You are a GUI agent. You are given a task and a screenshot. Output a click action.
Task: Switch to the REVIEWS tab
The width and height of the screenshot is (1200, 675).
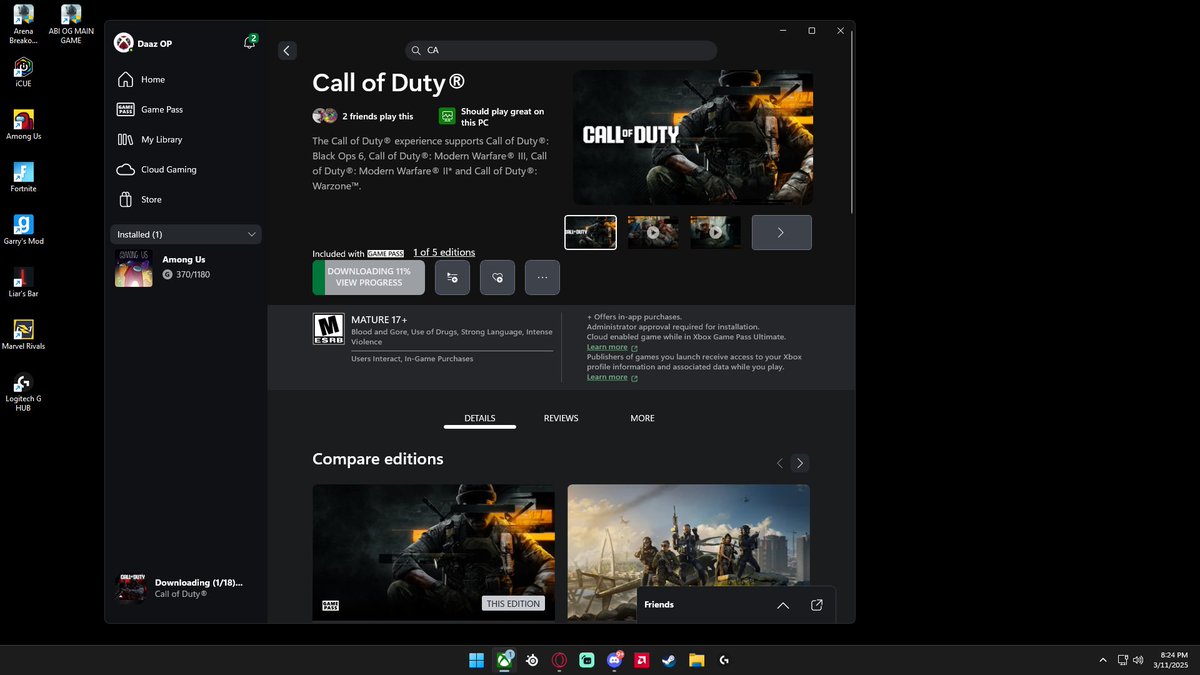(561, 418)
